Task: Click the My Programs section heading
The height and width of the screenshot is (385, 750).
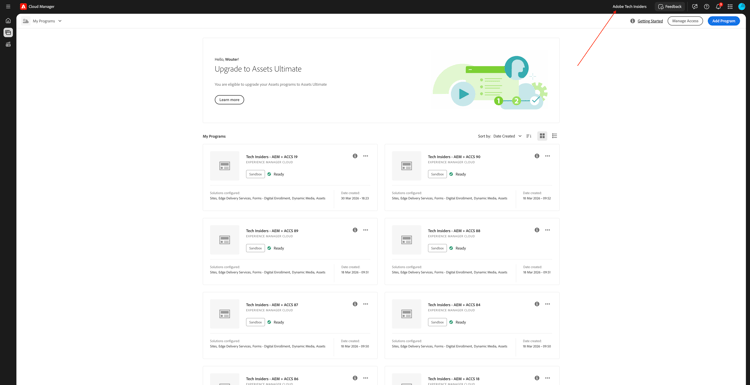Action: click(214, 136)
